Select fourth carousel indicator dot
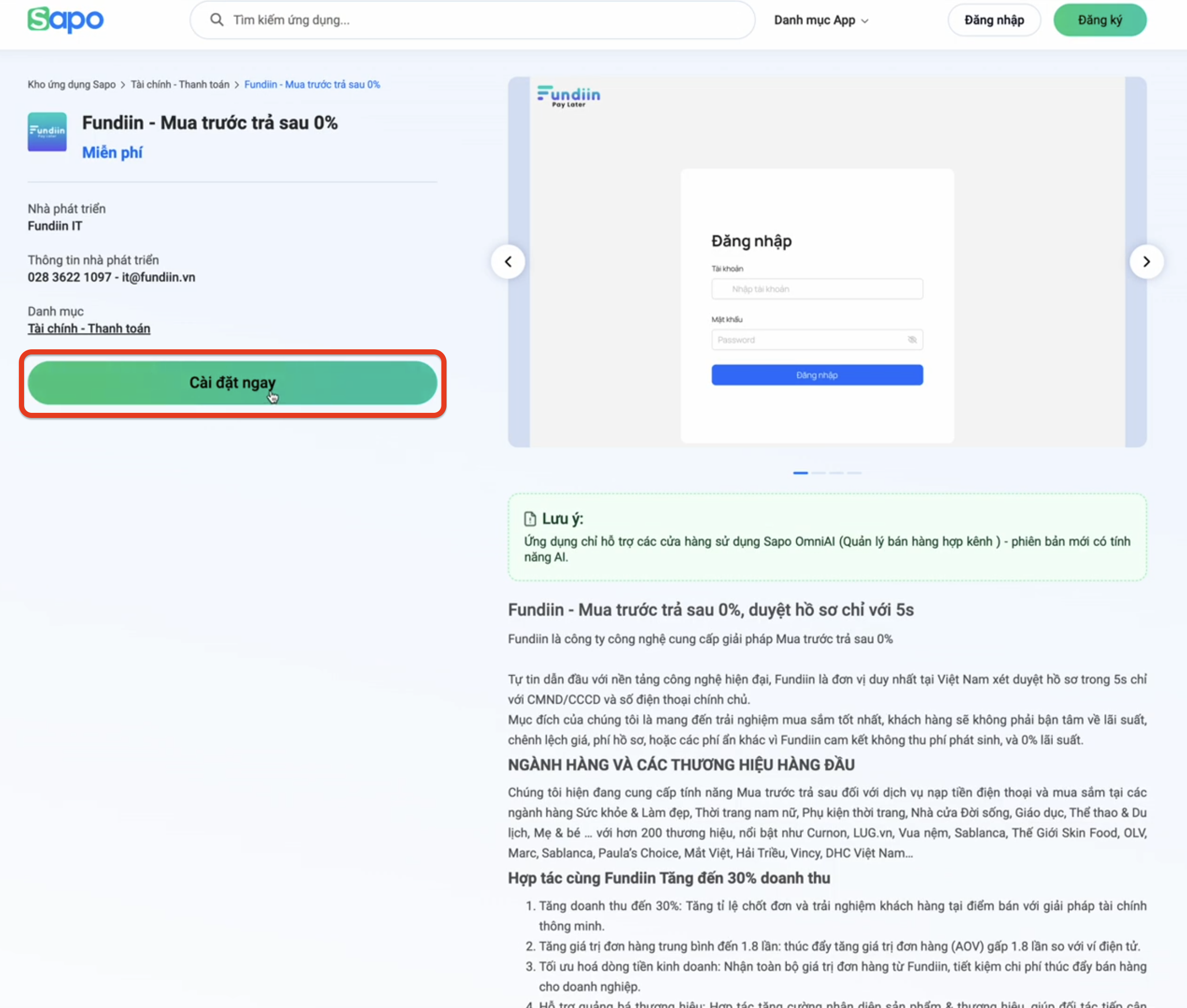 point(854,473)
